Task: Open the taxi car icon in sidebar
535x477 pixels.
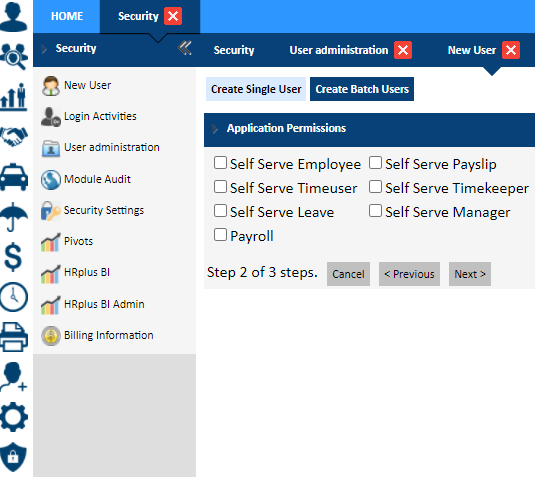Action: click(x=14, y=177)
